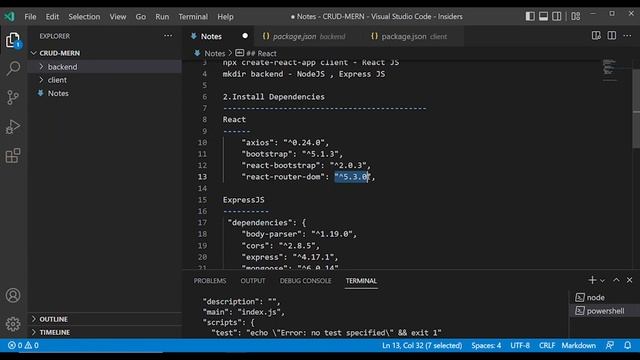This screenshot has width=640, height=360.
Task: Change language mode via Markdown entry
Action: tap(578, 345)
